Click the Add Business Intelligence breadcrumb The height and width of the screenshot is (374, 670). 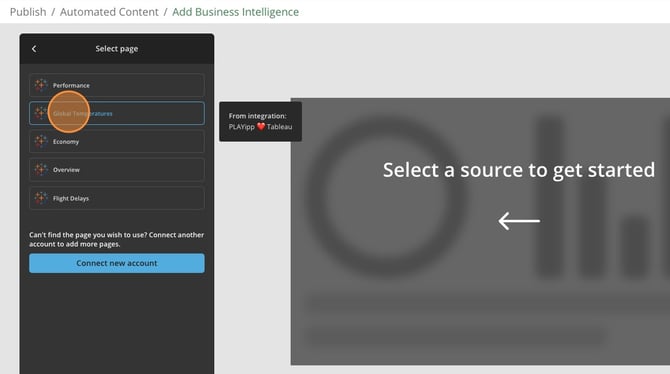[x=235, y=12]
